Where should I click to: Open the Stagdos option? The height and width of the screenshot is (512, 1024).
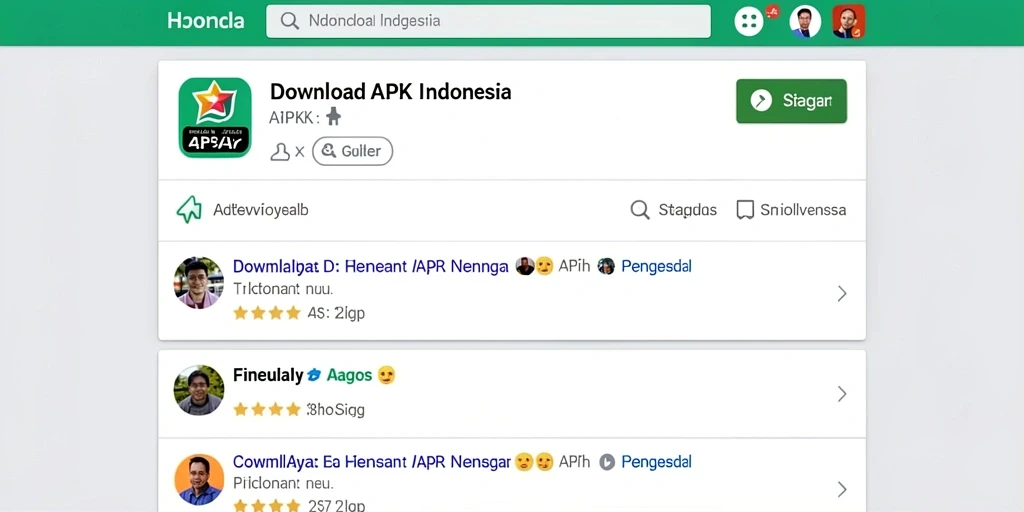click(688, 210)
